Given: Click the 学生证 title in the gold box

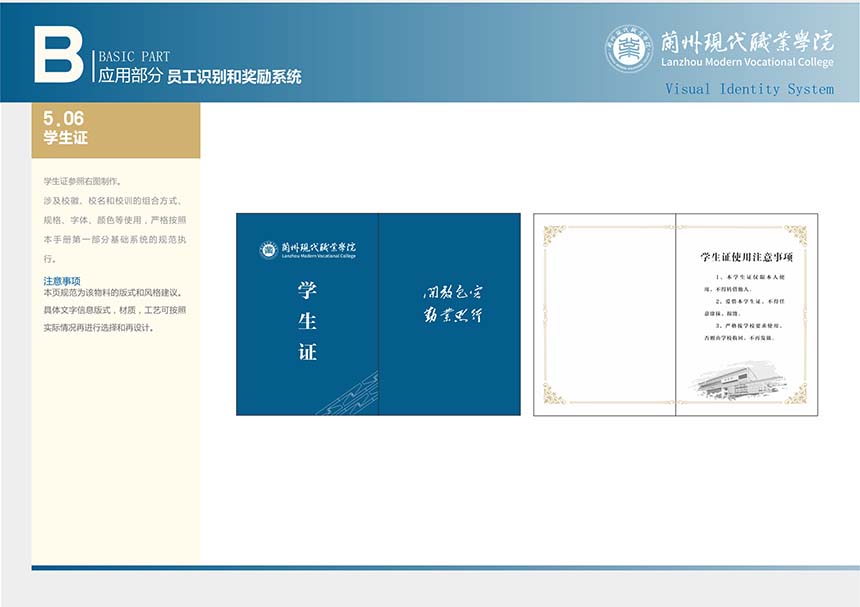Looking at the screenshot, I should 65,138.
